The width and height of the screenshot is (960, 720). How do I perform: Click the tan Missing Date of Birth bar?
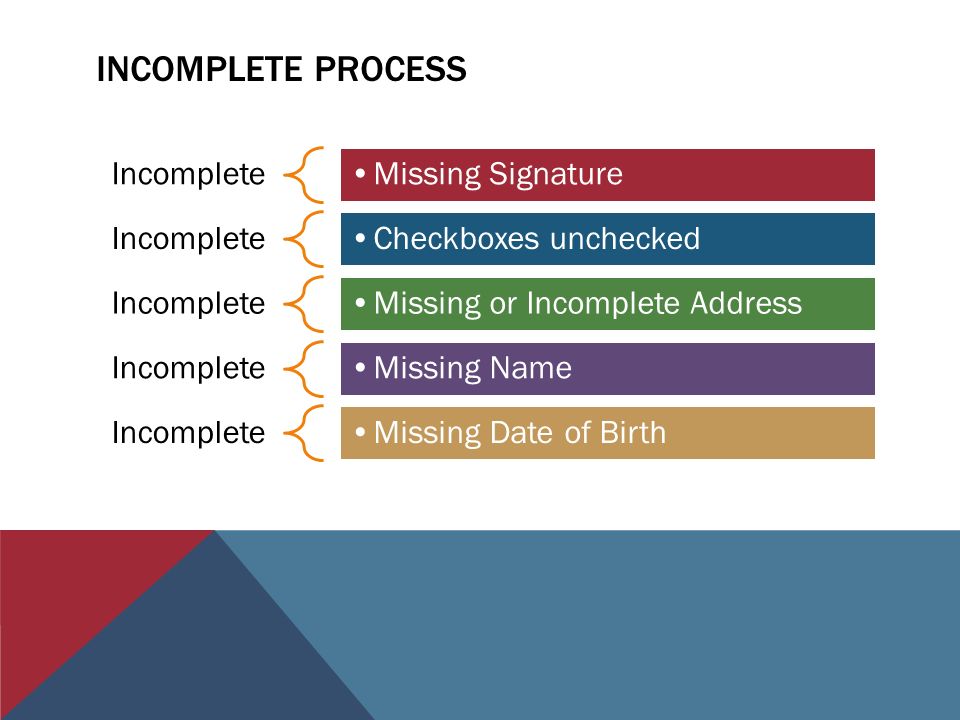coord(607,433)
